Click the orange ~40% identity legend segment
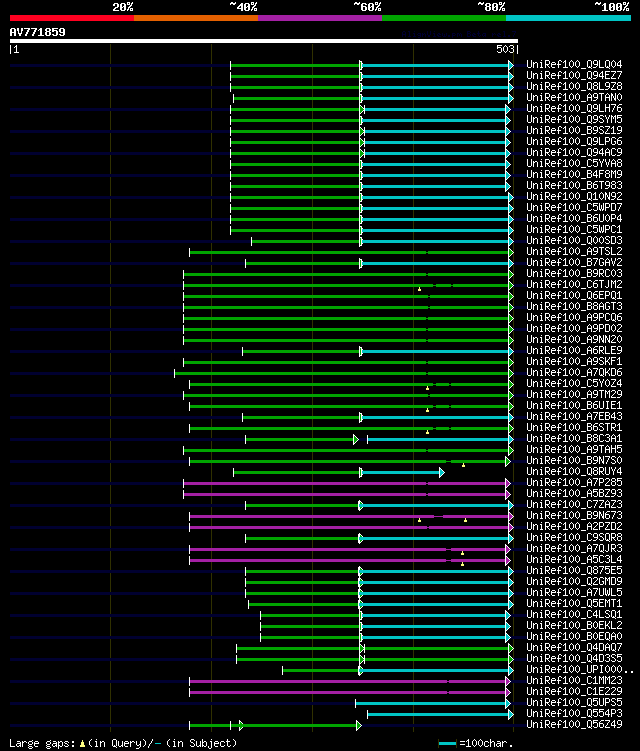The width and height of the screenshot is (640, 751). 196,18
